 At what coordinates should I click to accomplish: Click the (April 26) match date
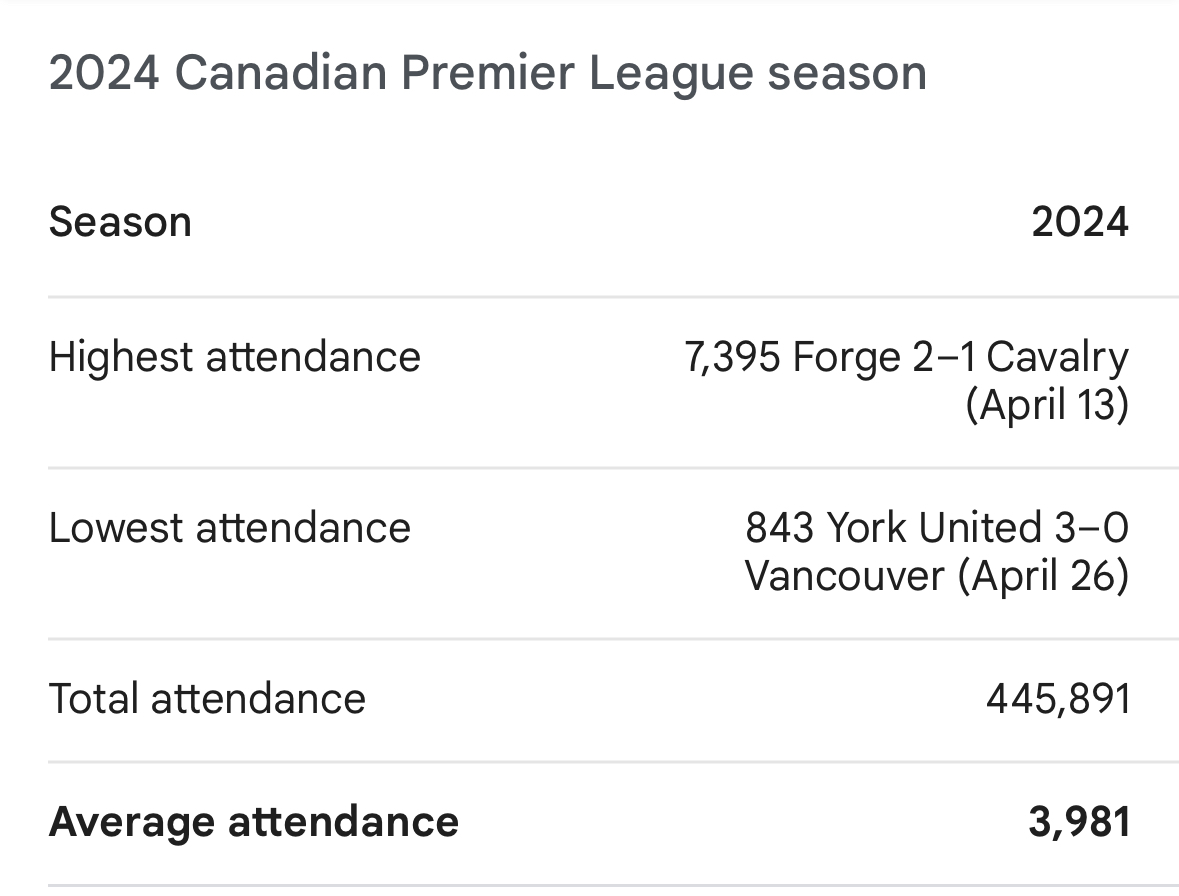(x=1043, y=577)
